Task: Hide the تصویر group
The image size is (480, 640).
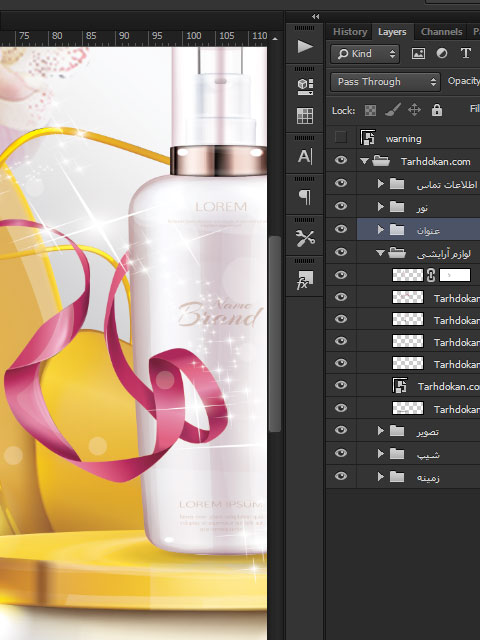Action: [341, 430]
